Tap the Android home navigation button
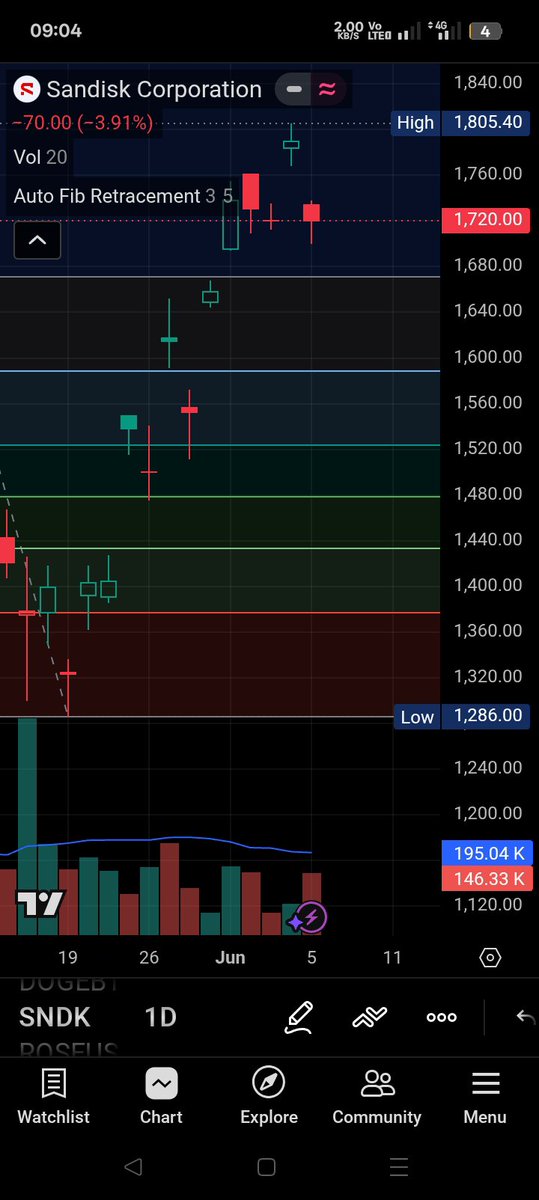Image resolution: width=539 pixels, height=1200 pixels. coord(266,1166)
